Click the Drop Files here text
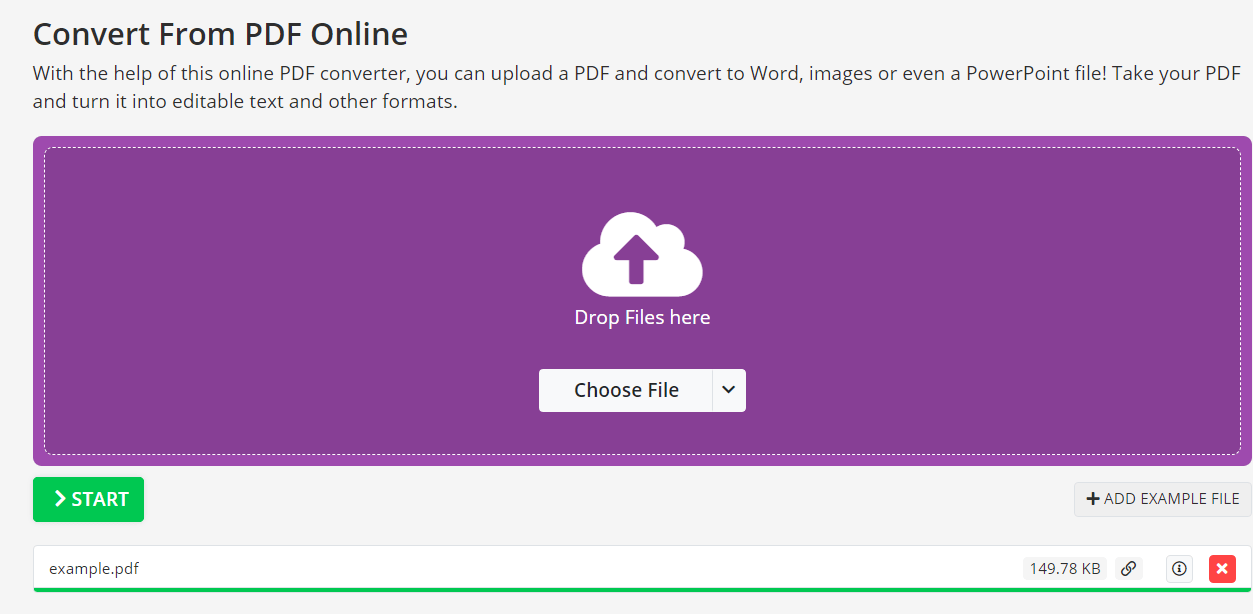 [642, 318]
